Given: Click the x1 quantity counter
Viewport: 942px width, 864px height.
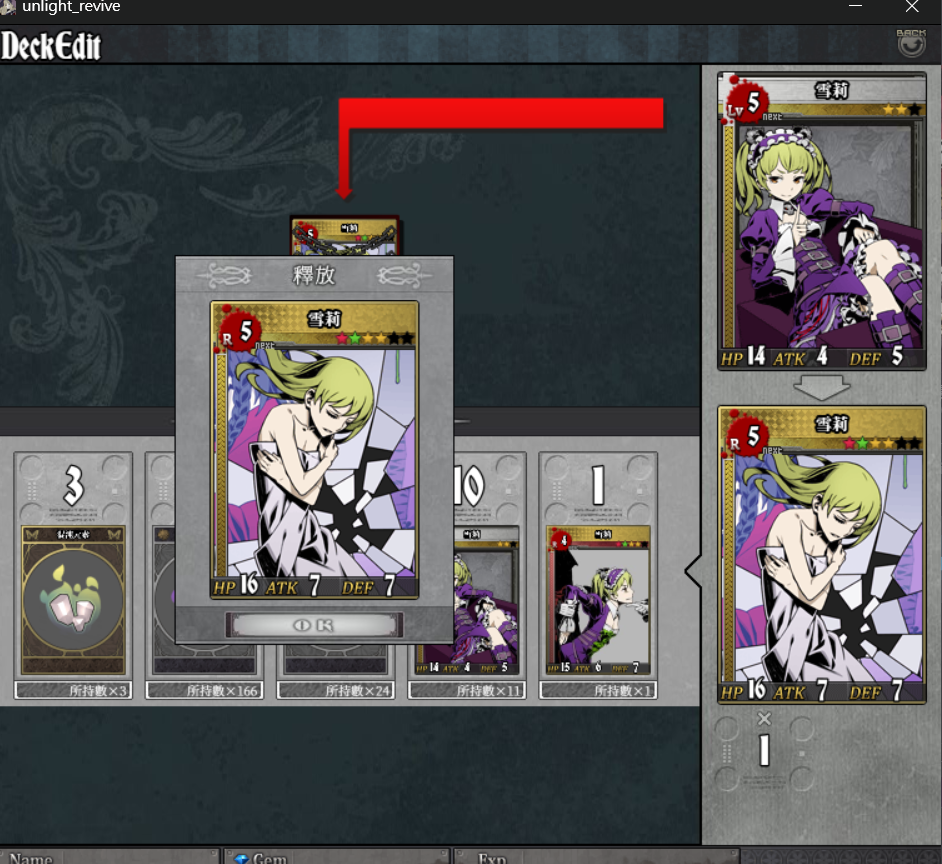Looking at the screenshot, I should [764, 741].
